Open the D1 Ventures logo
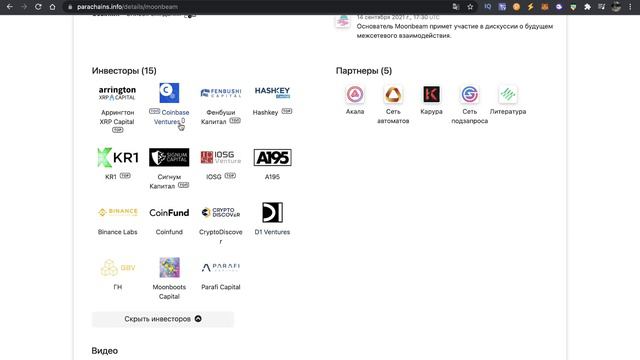 coord(272,212)
